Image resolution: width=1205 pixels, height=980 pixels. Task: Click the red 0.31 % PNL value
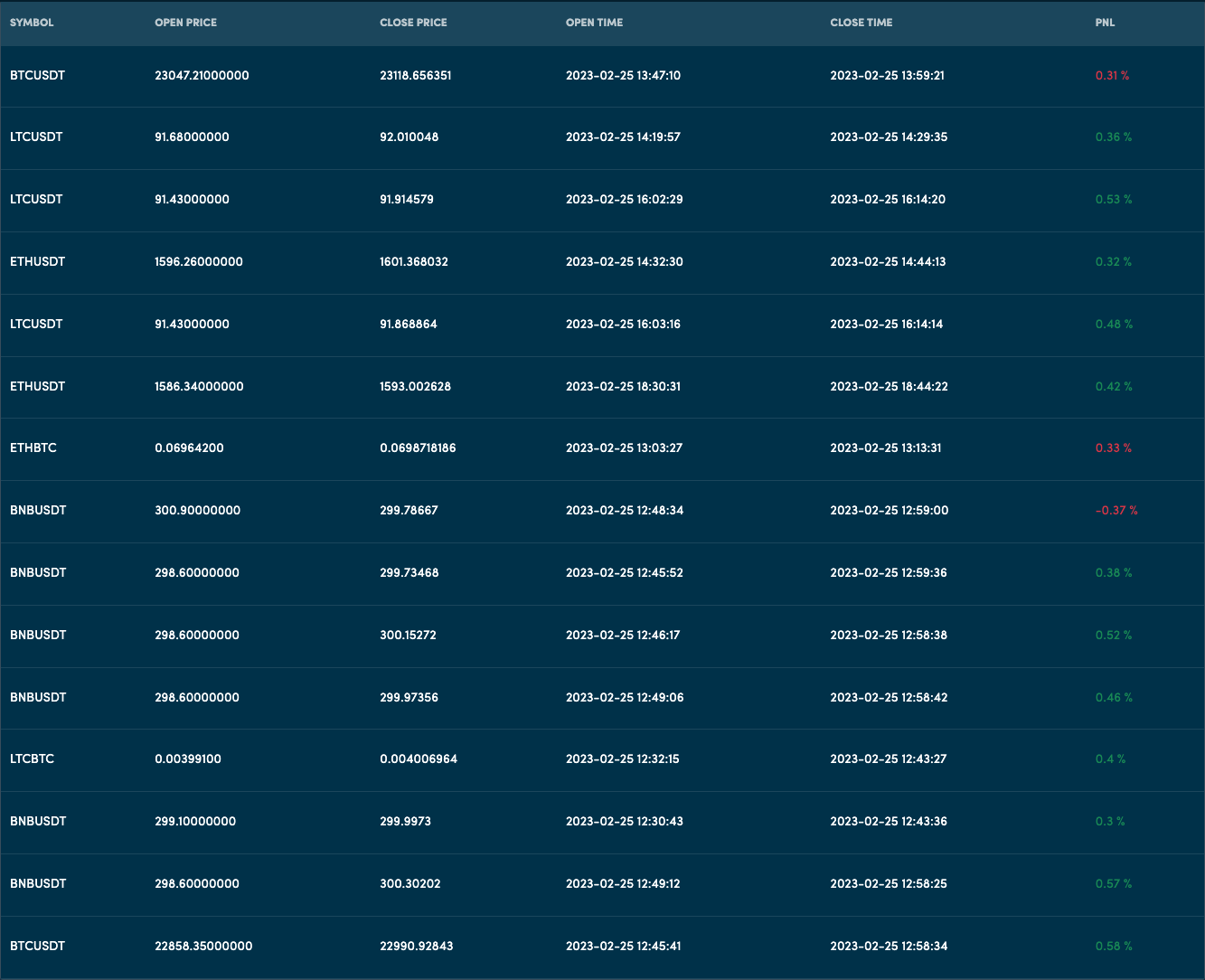click(1112, 75)
